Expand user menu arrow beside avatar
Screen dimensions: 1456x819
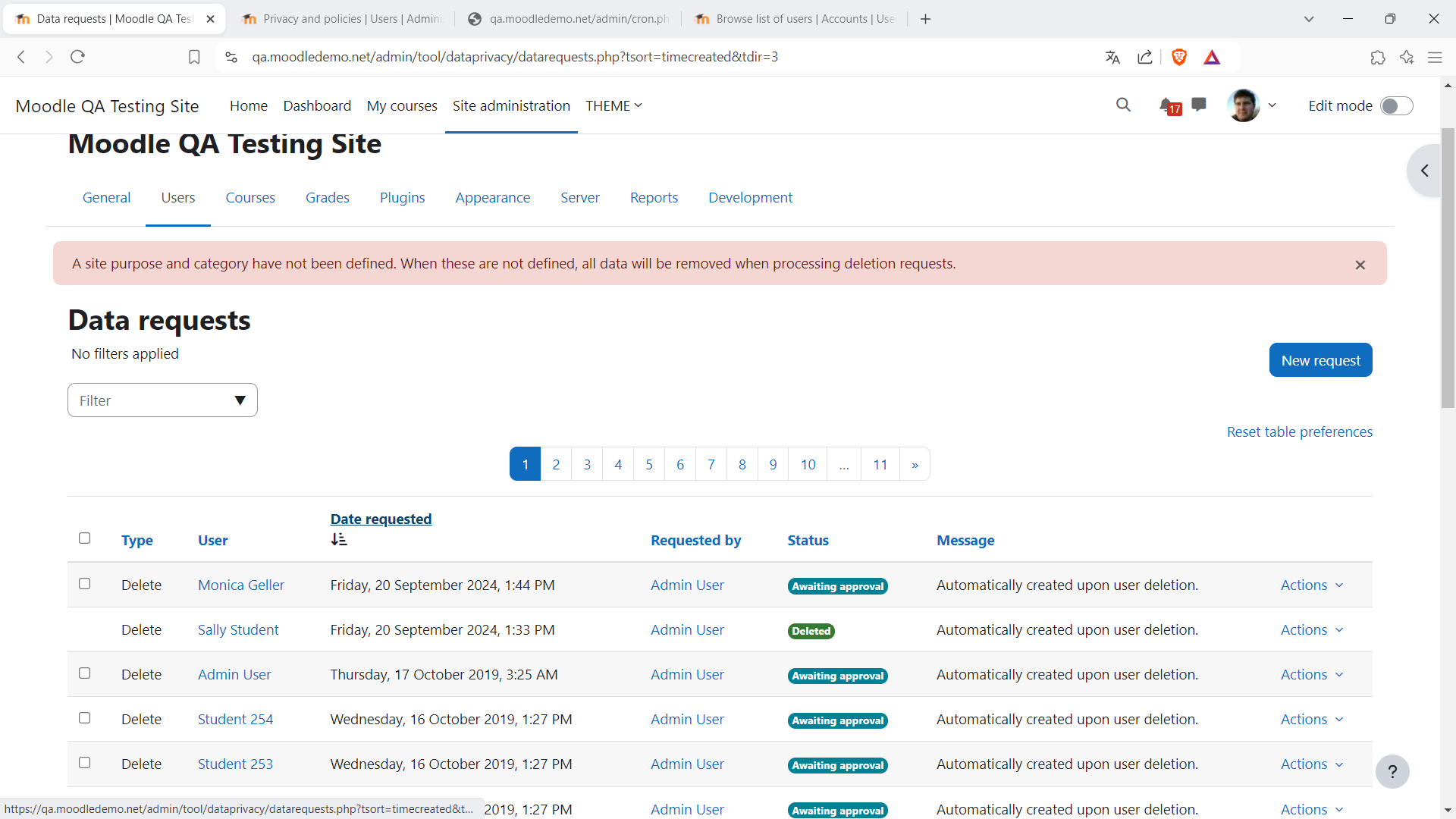(1272, 105)
